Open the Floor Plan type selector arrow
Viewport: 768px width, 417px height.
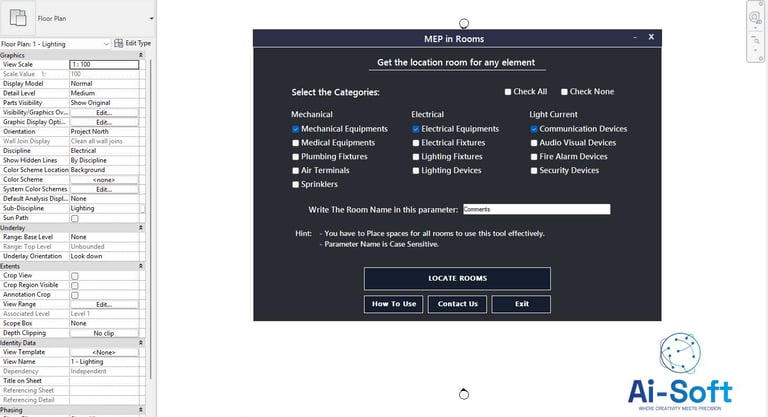[151, 19]
